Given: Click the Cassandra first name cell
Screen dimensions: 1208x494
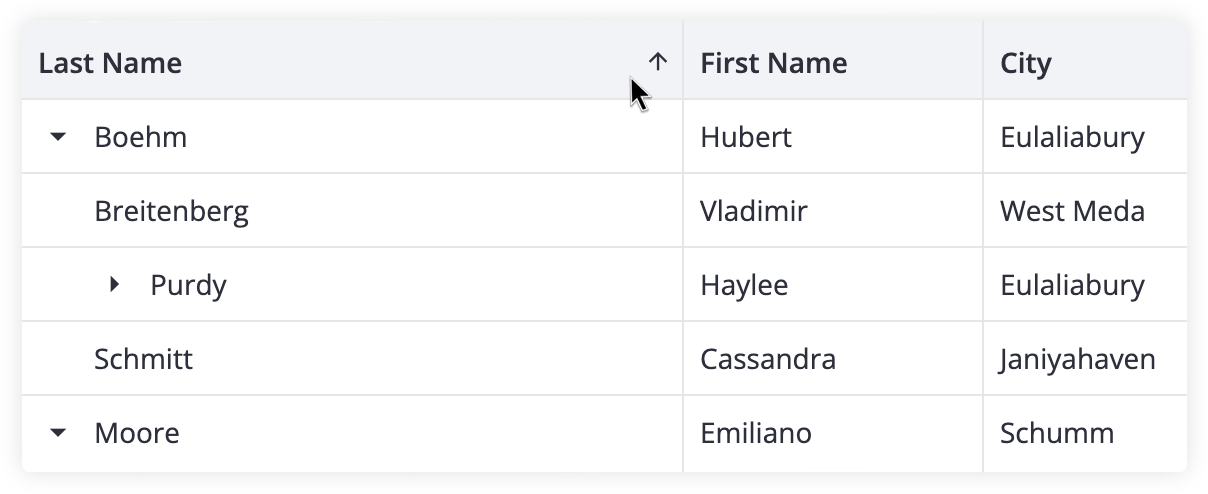Looking at the screenshot, I should coord(833,359).
